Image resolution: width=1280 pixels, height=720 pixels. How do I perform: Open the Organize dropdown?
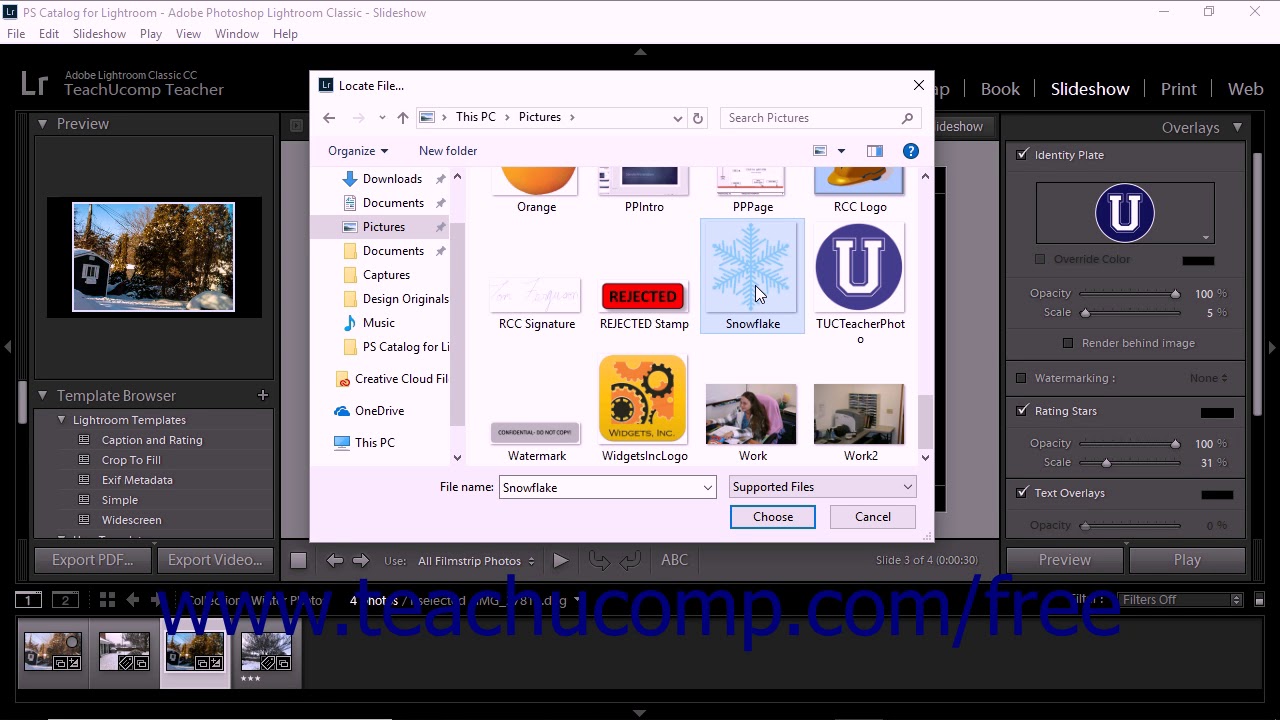pos(357,151)
